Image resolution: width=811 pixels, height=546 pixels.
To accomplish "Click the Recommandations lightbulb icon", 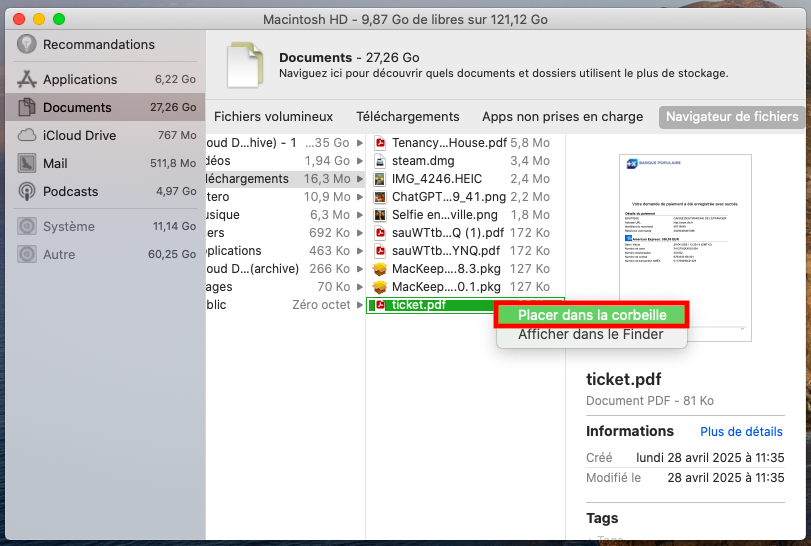I will click(x=27, y=44).
